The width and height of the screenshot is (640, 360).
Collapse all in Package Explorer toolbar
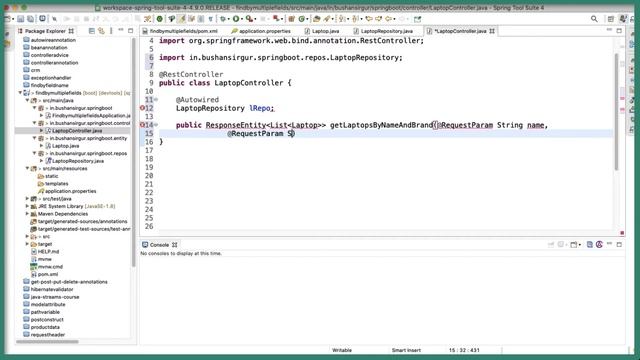click(91, 31)
